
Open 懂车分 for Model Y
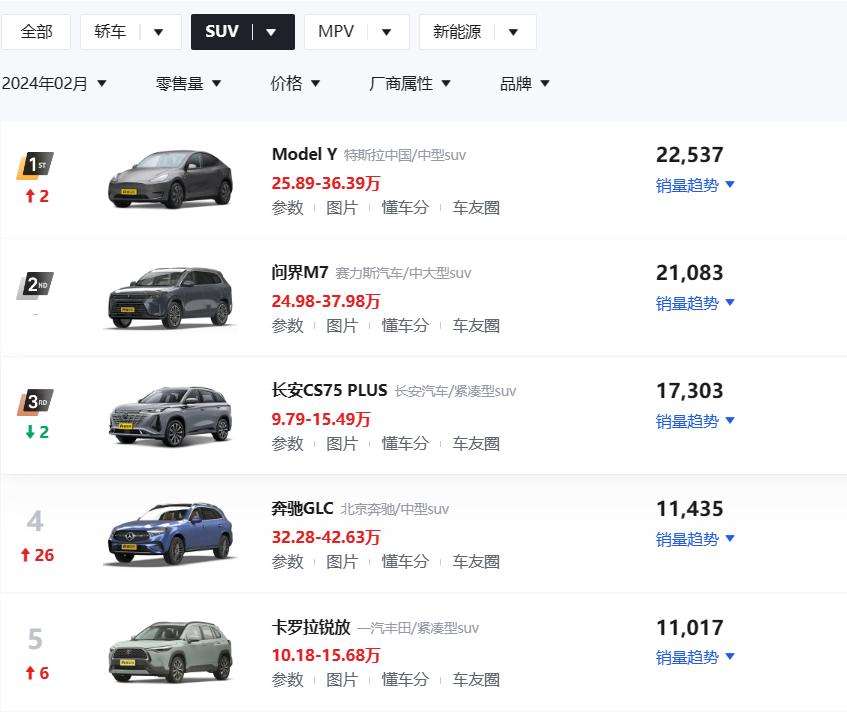405,207
